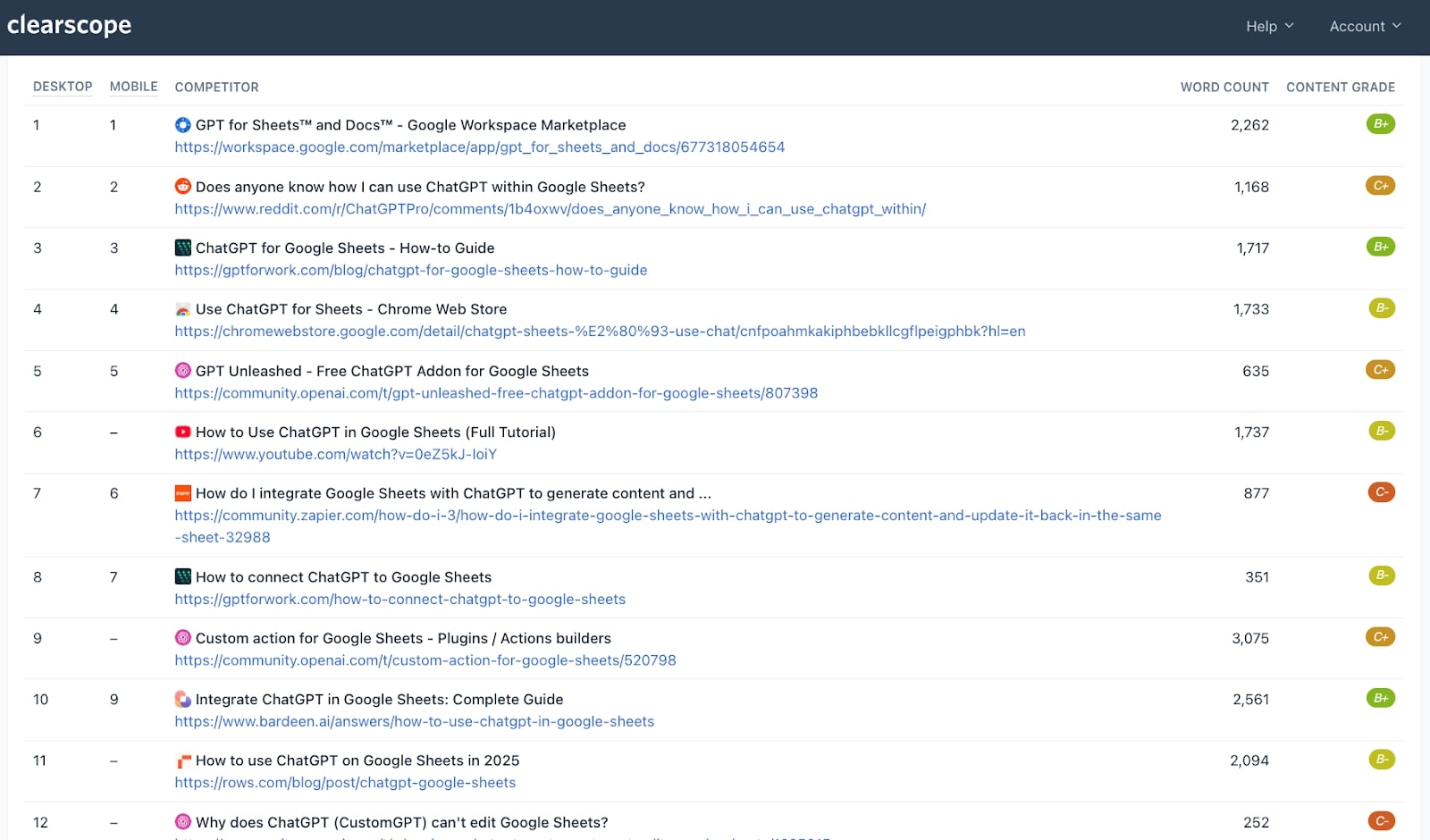Screen dimensions: 1430x840
Task: Open the workspace.google.com marketplace URL
Action: point(480,147)
